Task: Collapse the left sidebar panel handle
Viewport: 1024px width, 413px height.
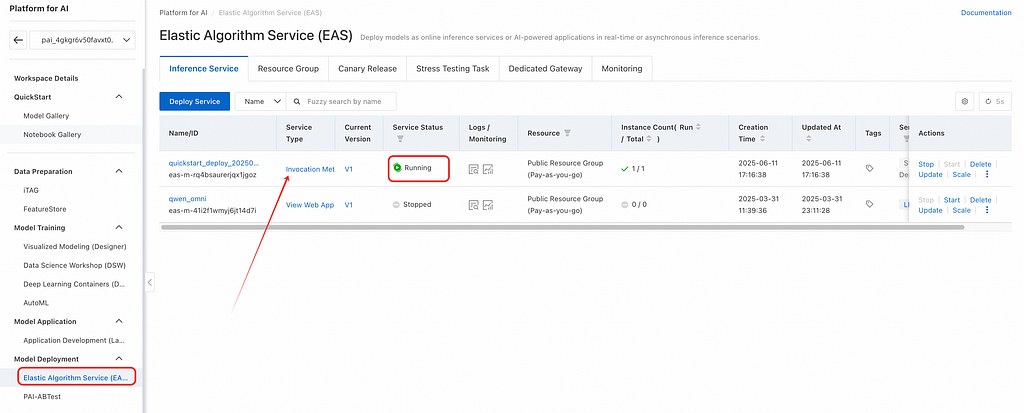Action: coord(150,283)
